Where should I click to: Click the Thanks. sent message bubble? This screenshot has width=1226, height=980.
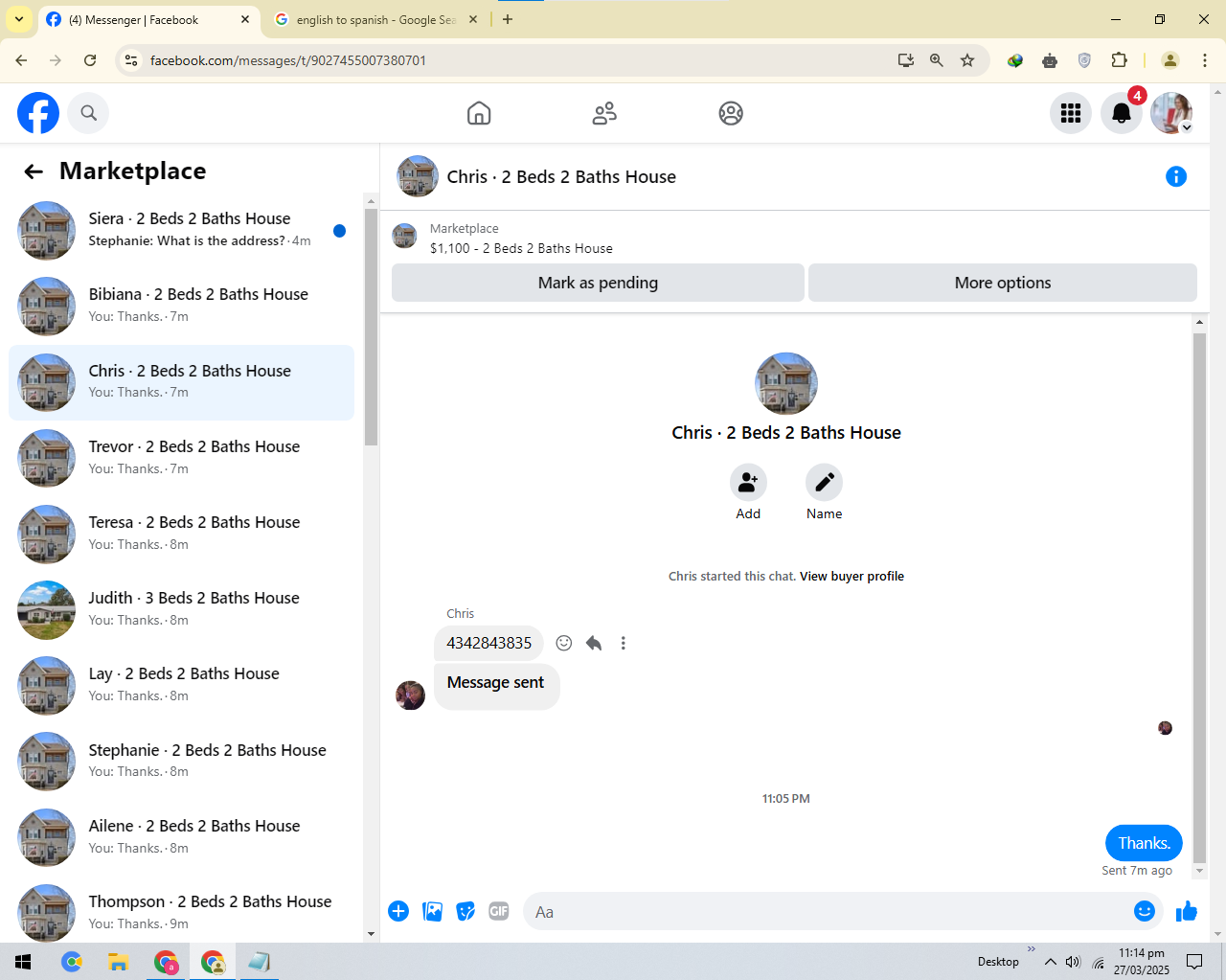[x=1144, y=843]
